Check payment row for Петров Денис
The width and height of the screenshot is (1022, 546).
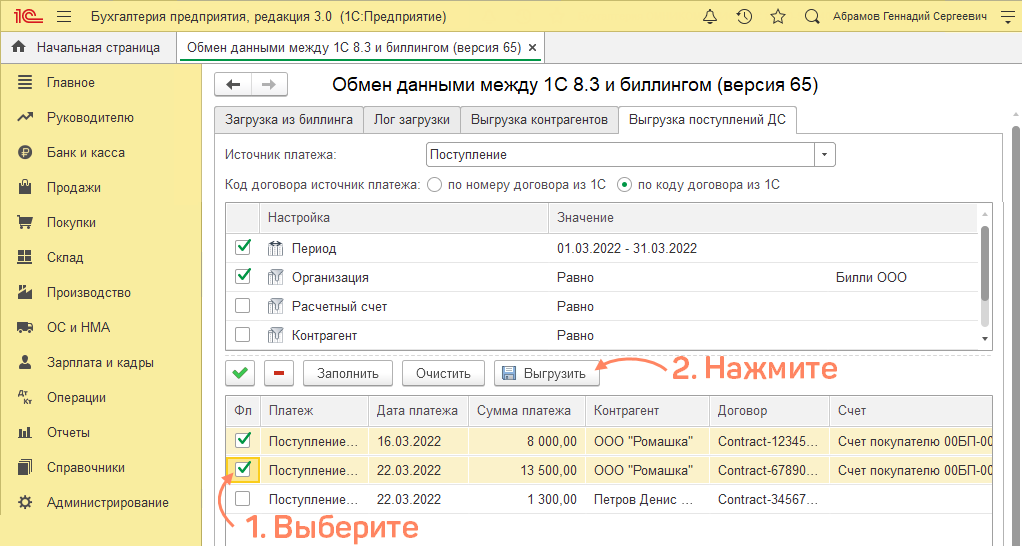[242, 499]
